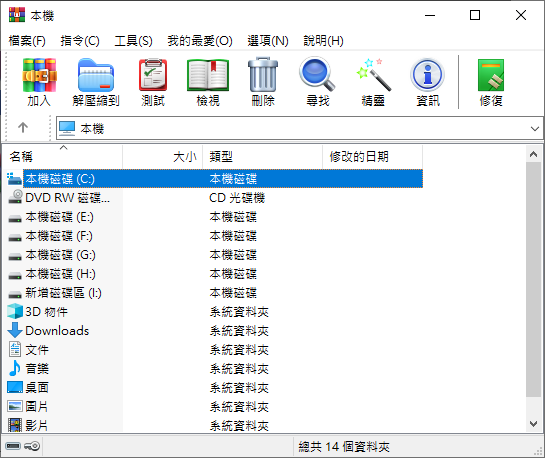The height and width of the screenshot is (458, 545).
Task: Select the DVD RW drive entry
Action: click(x=67, y=198)
